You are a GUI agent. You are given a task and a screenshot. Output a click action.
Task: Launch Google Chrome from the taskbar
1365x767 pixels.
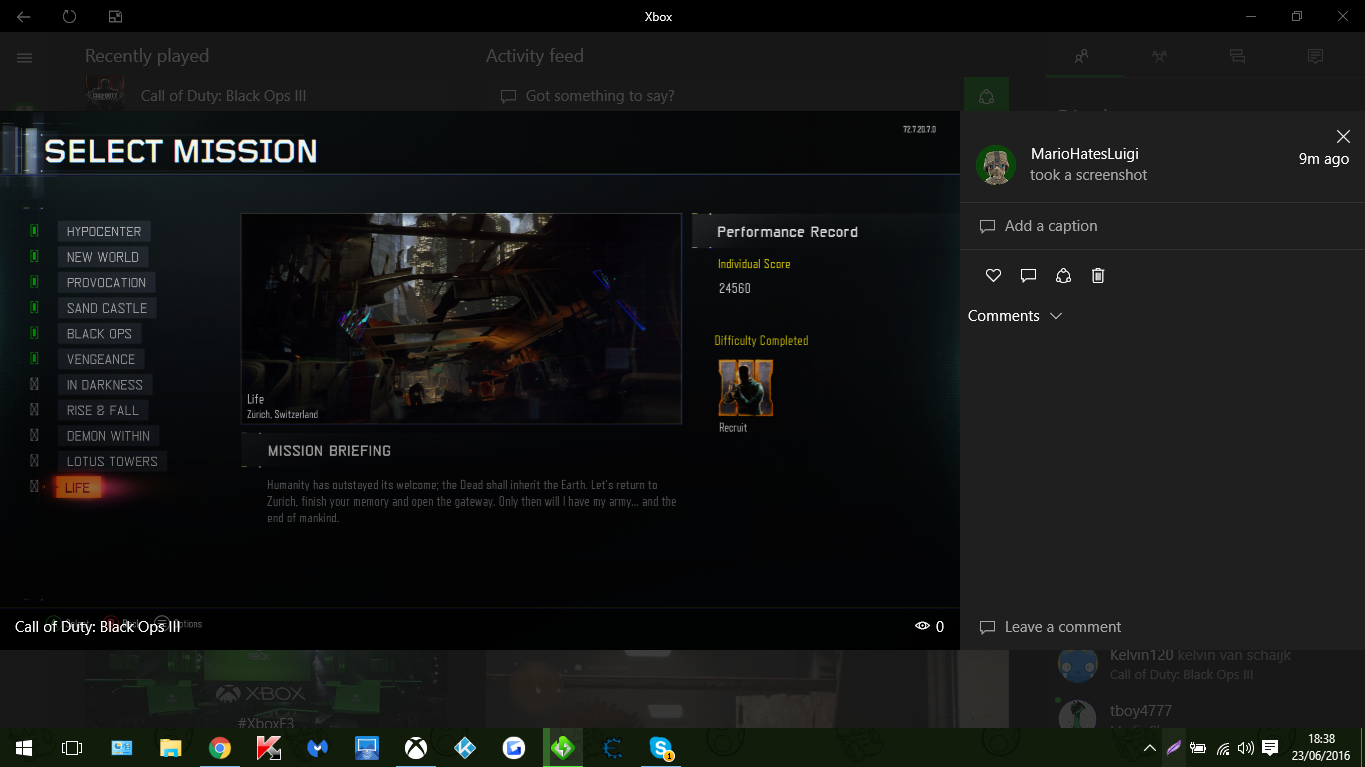coord(220,747)
